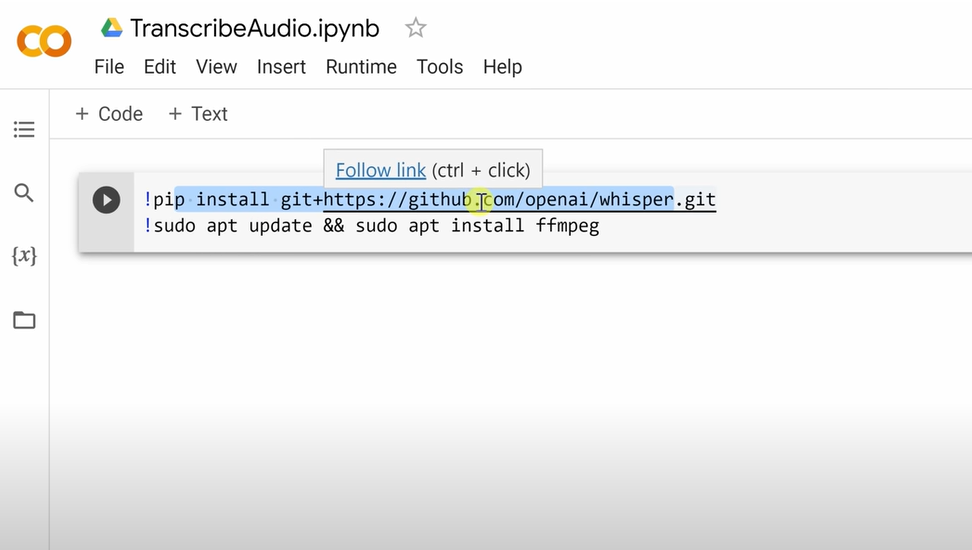
Task: Open table of contents sidebar
Action: point(24,130)
